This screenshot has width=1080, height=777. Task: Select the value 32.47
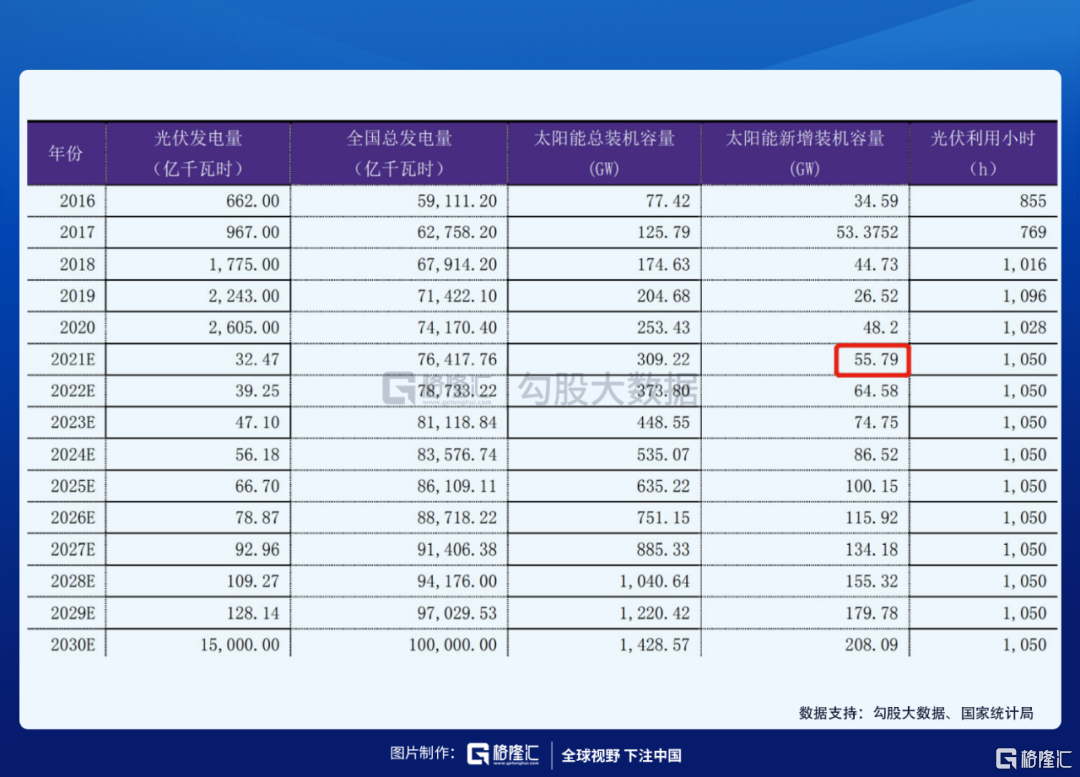click(258, 360)
